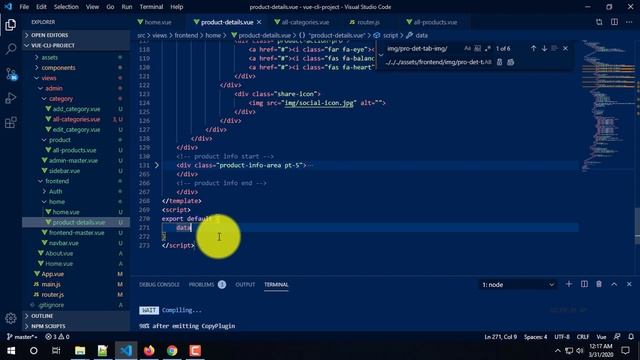Open add_category.vue in explorer
The image size is (640, 360).
click(76, 109)
